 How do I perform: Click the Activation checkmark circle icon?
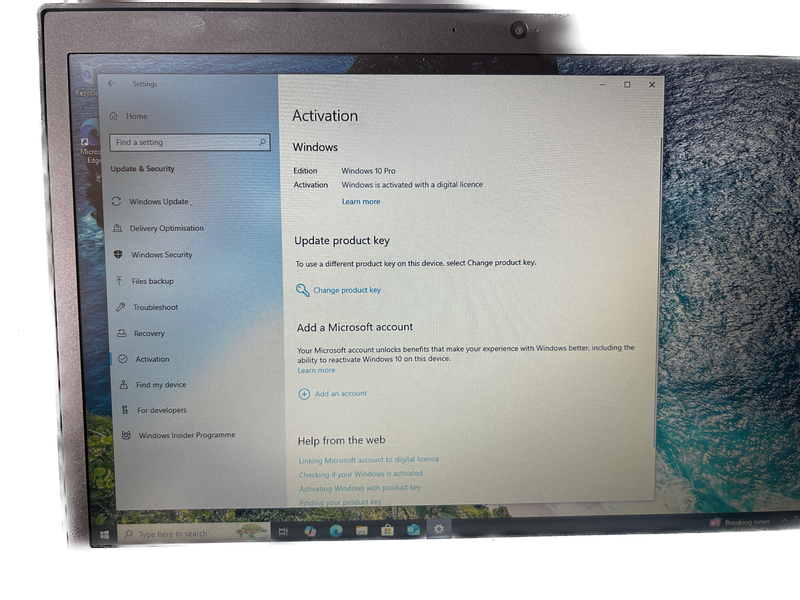(x=123, y=359)
